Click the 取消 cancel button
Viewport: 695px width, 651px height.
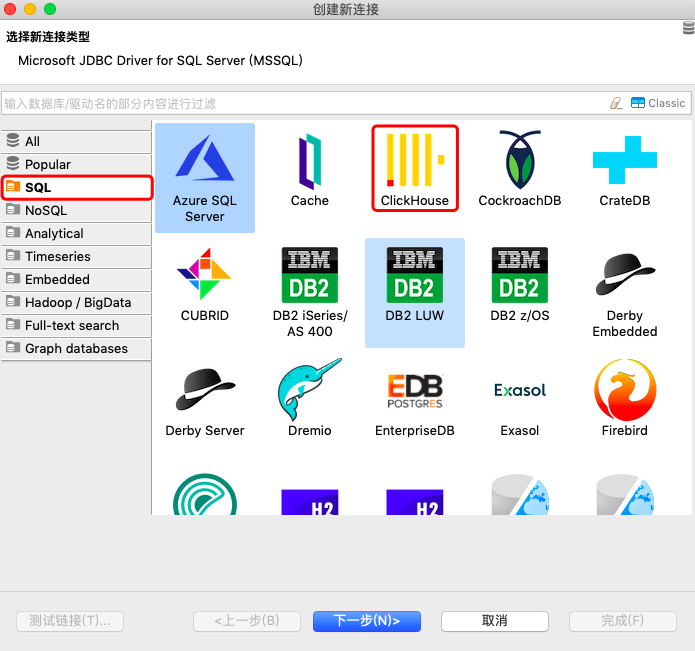(x=495, y=621)
